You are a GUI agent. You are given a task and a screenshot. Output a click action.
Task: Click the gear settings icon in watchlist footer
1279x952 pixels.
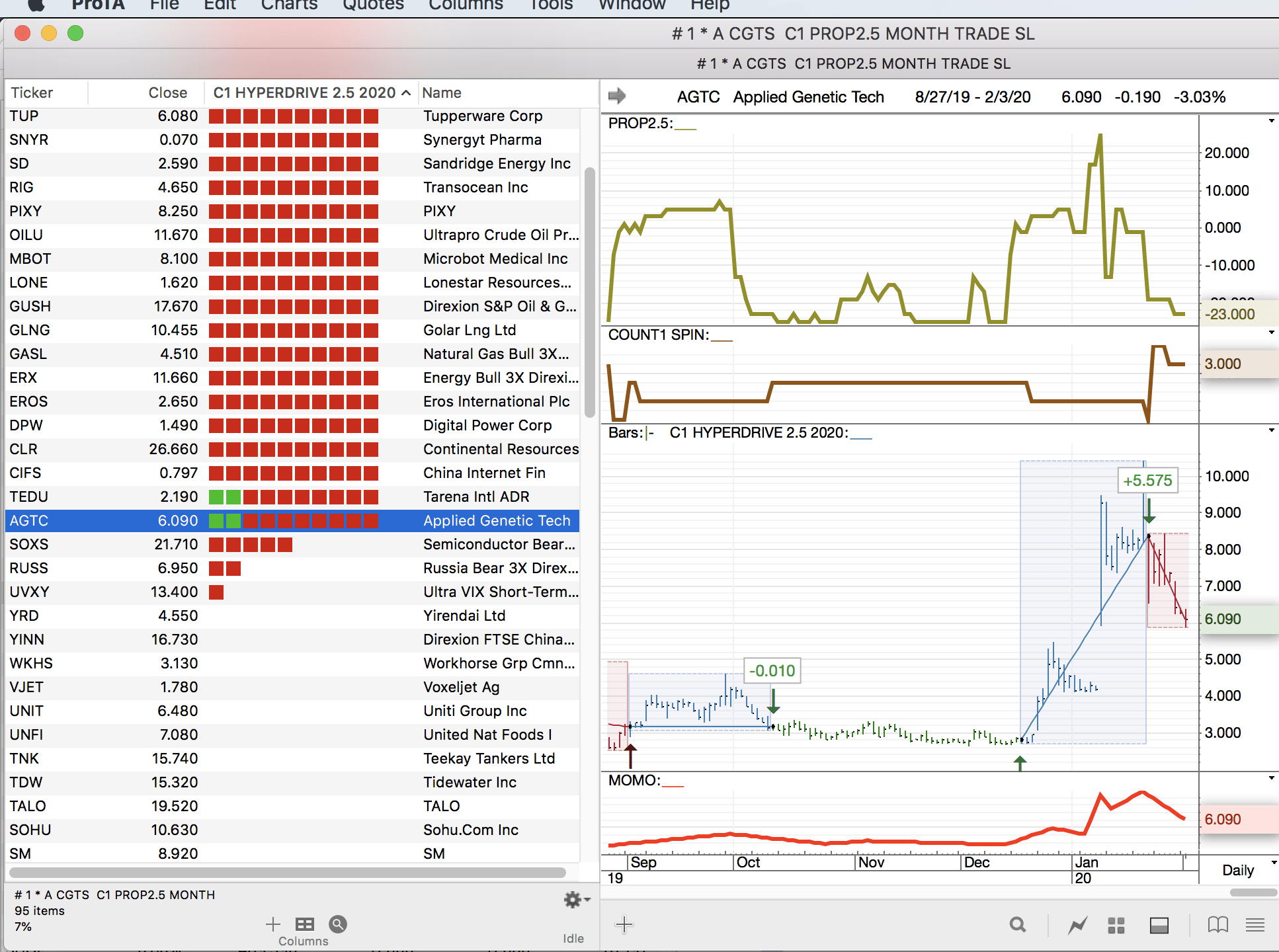click(573, 899)
